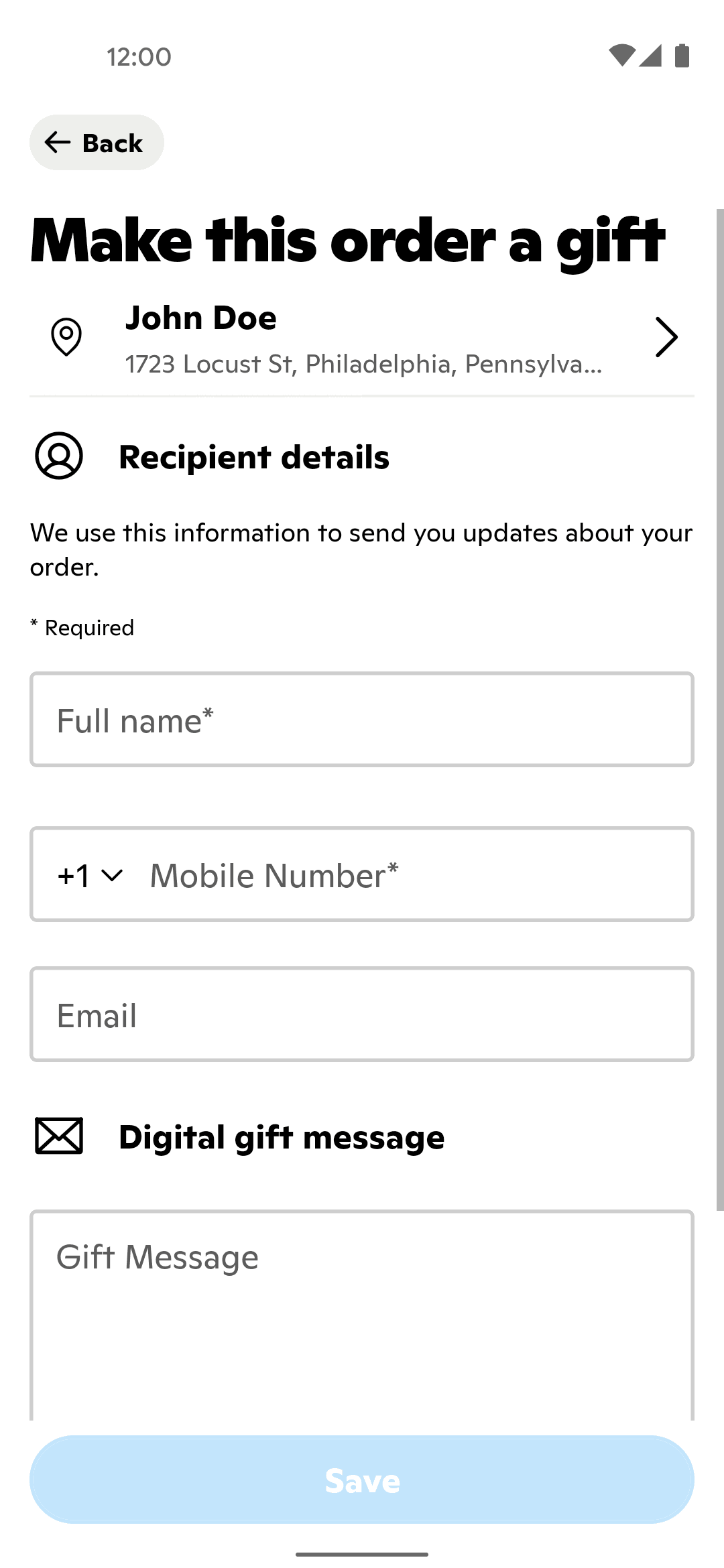Viewport: 724px width, 1568px height.
Task: Click the envelope icon for gift message
Action: [59, 1136]
